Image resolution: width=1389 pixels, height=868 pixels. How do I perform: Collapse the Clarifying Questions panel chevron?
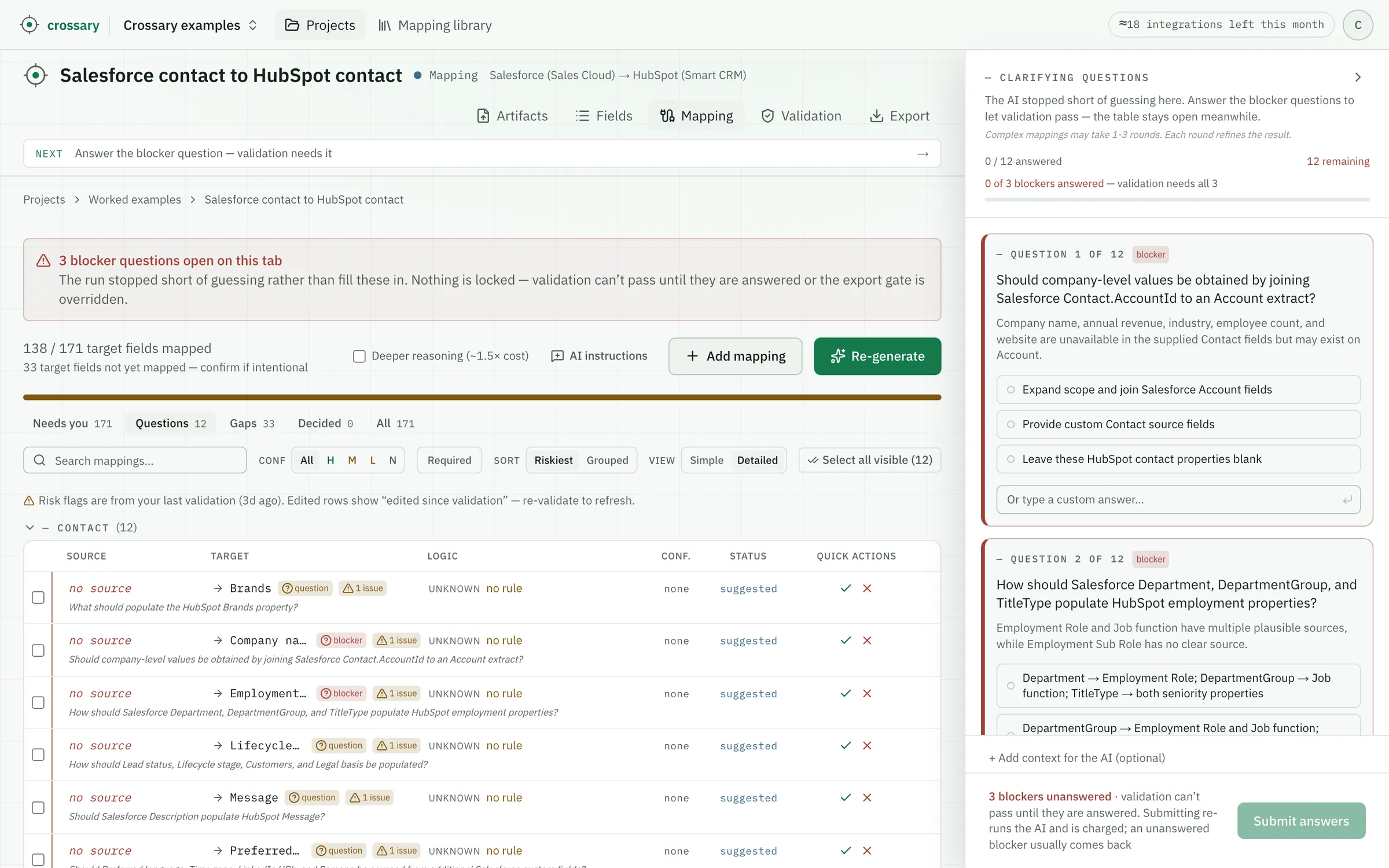coord(1358,77)
